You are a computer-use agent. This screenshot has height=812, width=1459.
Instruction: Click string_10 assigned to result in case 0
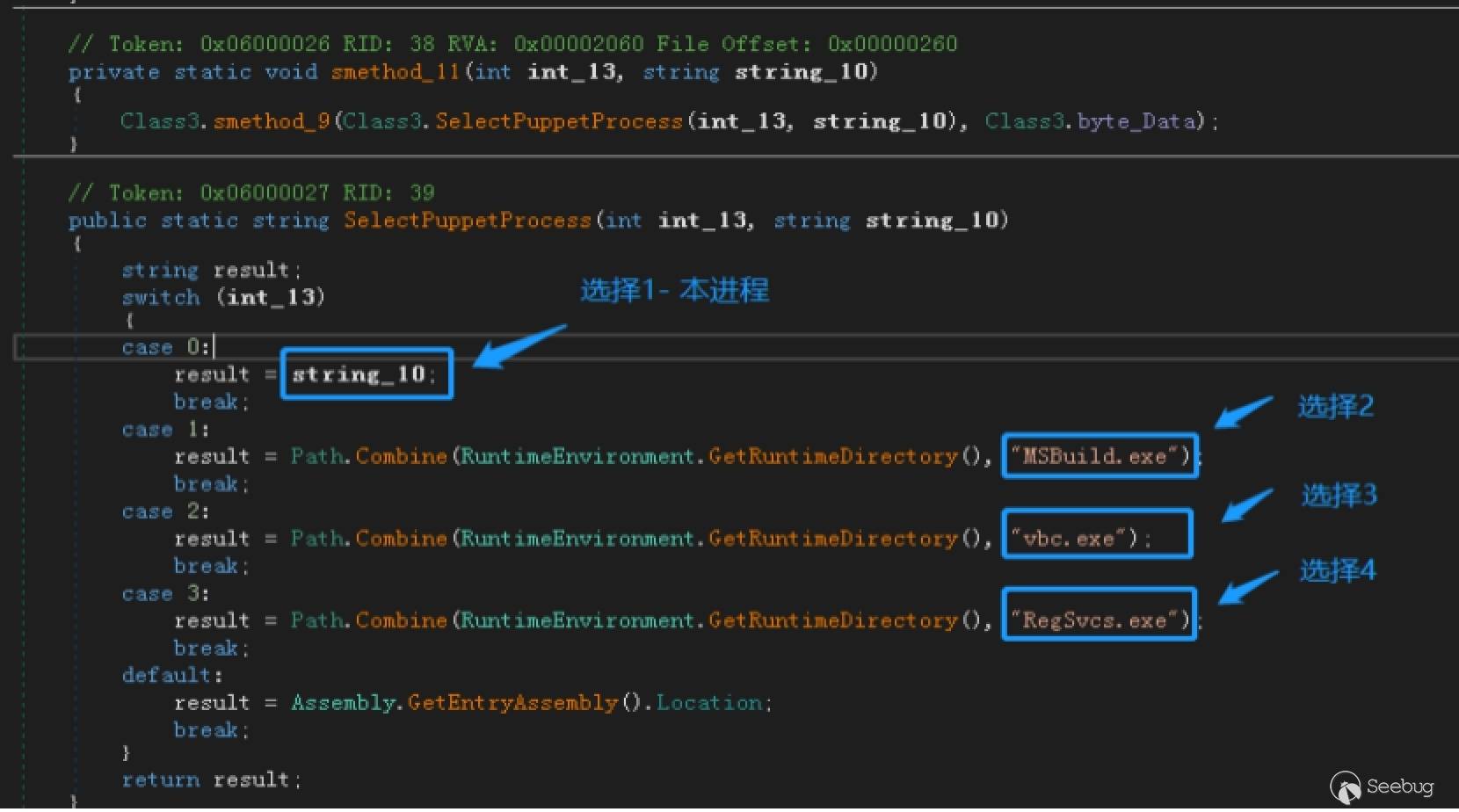[x=359, y=374]
